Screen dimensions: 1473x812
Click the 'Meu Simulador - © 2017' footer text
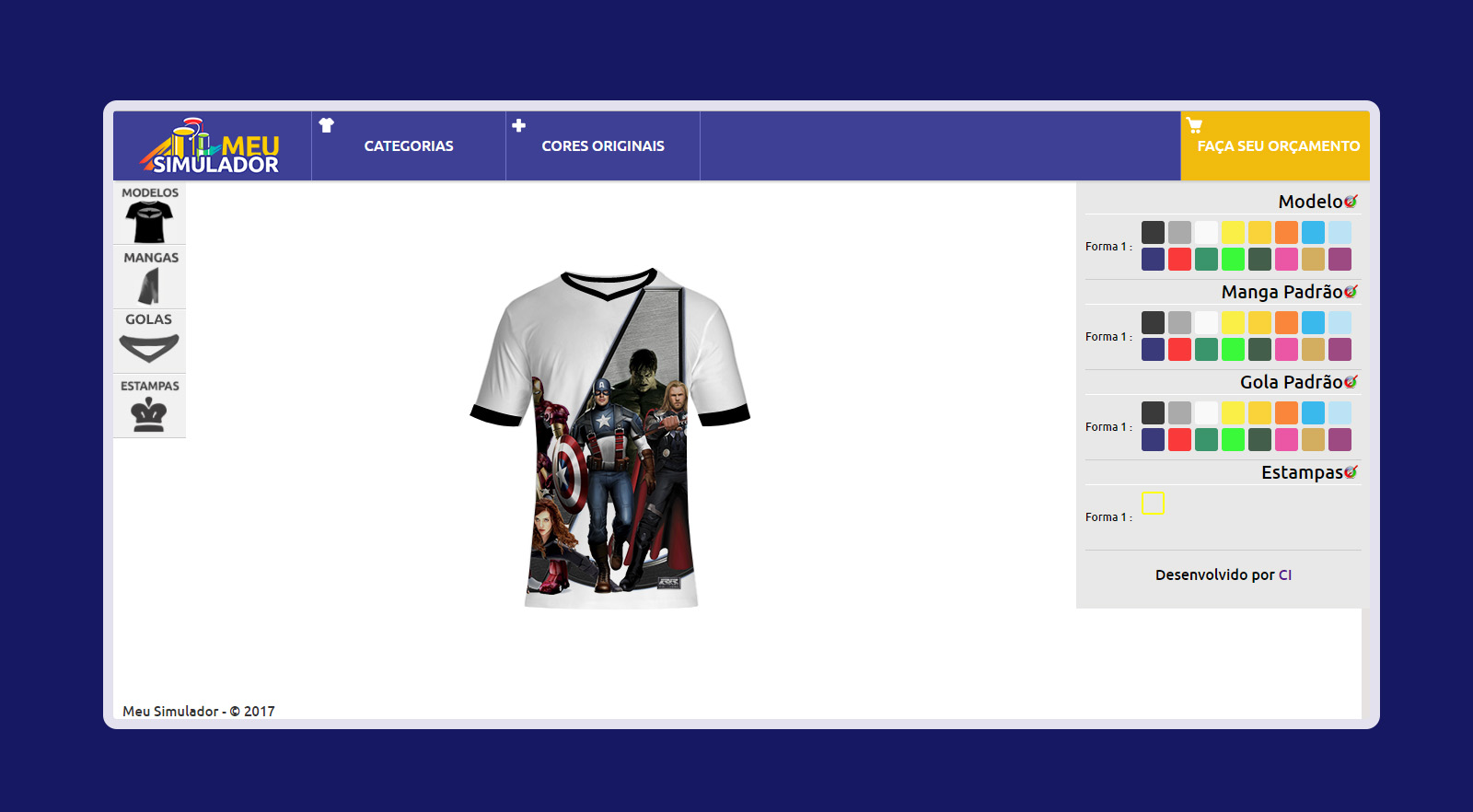point(199,711)
